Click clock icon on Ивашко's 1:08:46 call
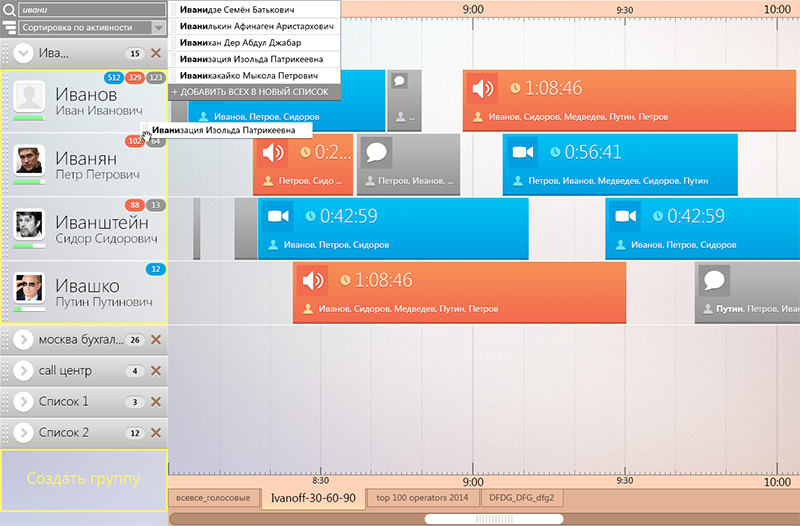This screenshot has height=526, width=800. point(345,280)
